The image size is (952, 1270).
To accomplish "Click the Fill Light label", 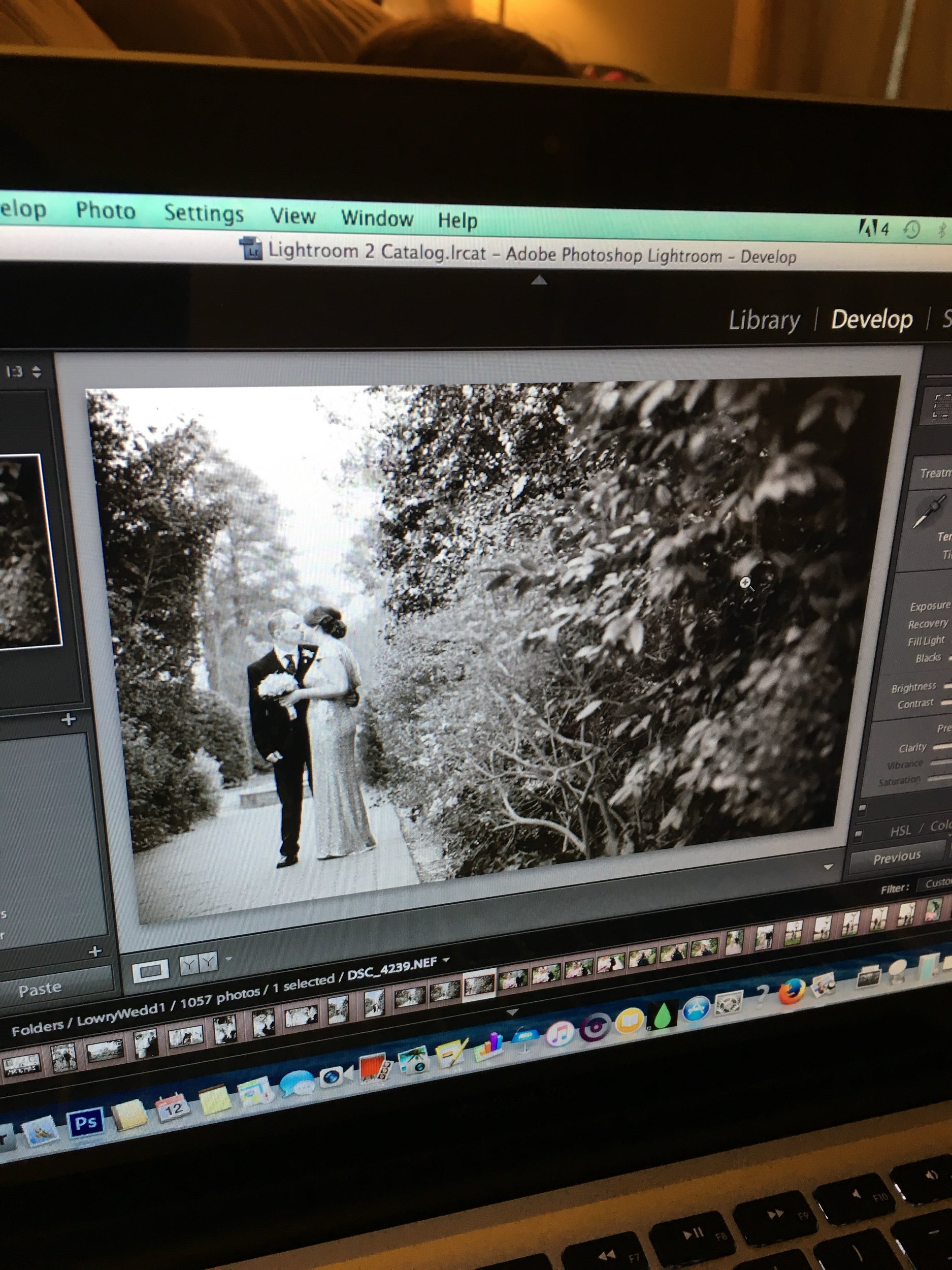I will coord(926,640).
